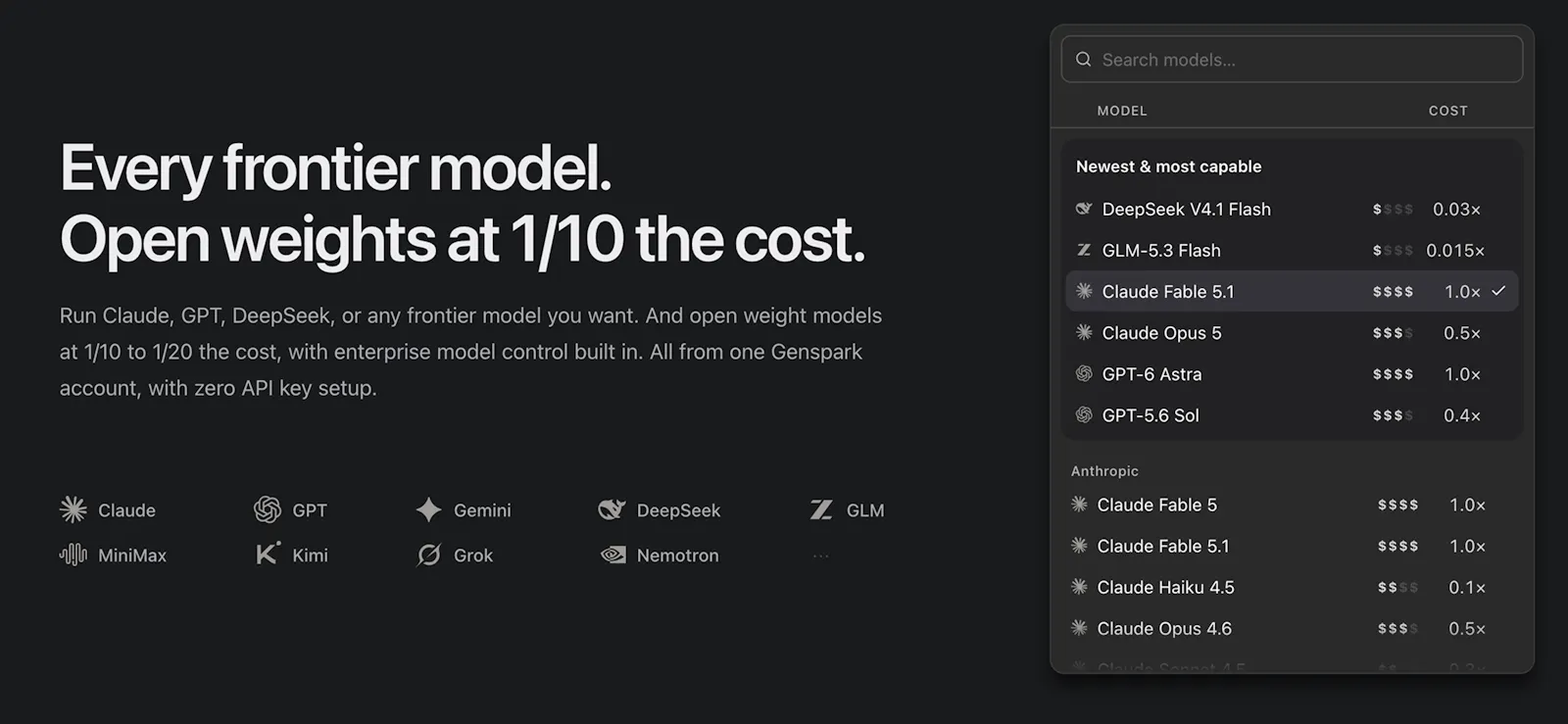This screenshot has width=1568, height=724.
Task: Click the GLM Z logo icon
Action: click(x=821, y=509)
